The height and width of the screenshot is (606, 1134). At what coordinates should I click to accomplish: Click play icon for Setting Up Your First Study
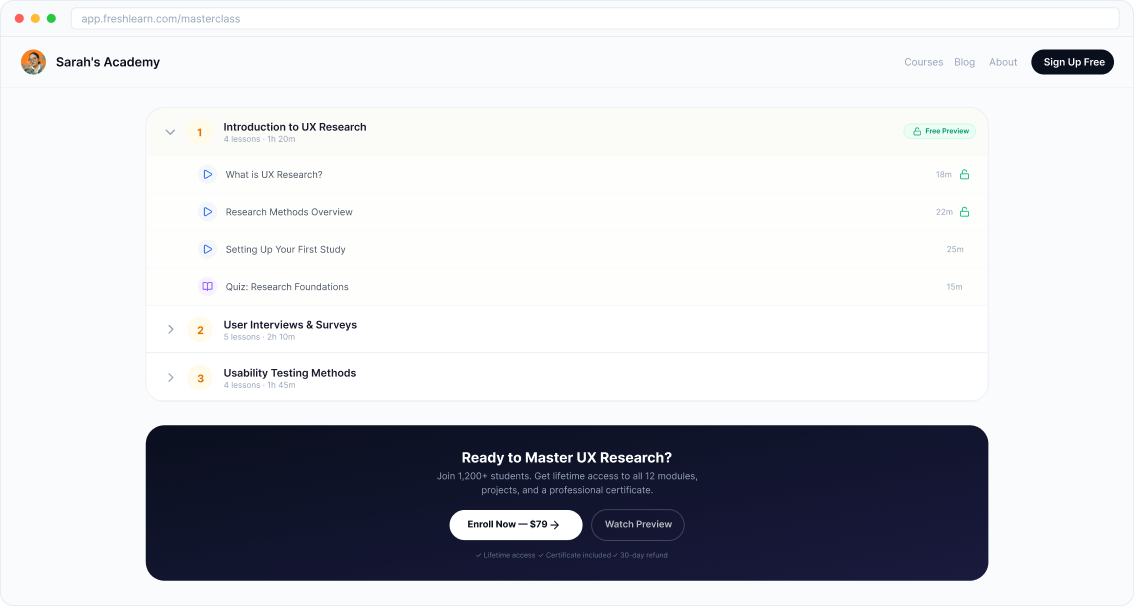pos(207,249)
